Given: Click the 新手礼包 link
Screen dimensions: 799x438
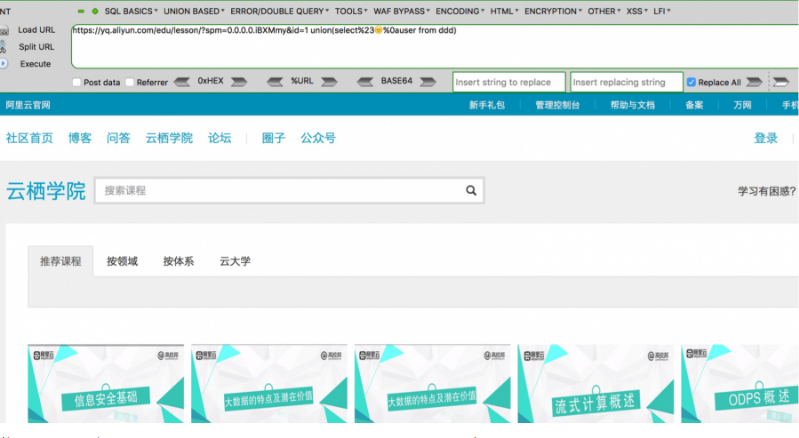Looking at the screenshot, I should coord(487,105).
